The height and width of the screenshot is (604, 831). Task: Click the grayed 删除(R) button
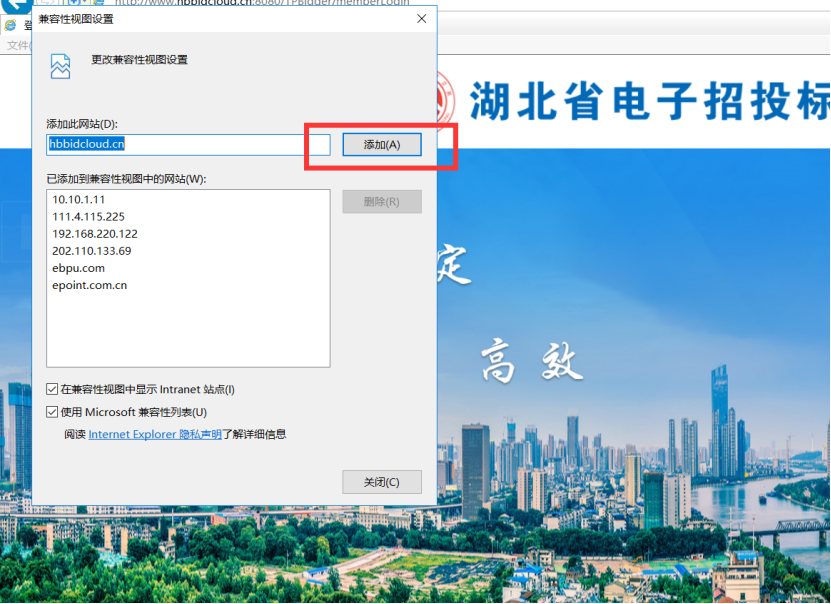pyautogui.click(x=381, y=202)
